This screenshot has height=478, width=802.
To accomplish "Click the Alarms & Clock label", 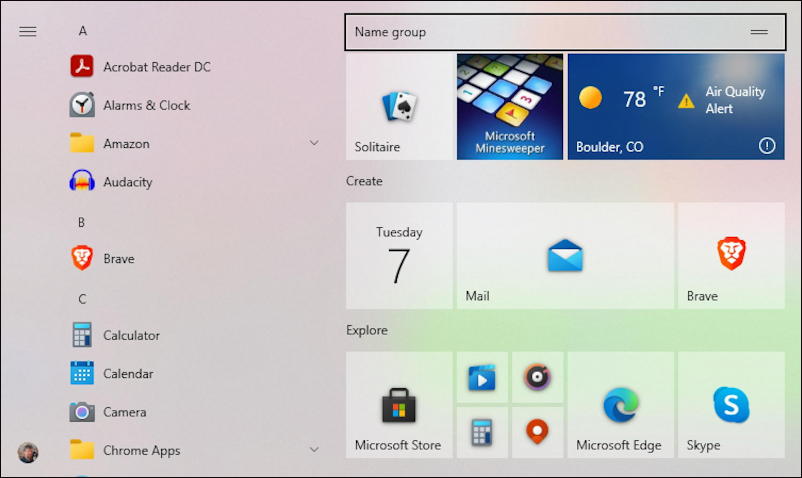I will [147, 105].
